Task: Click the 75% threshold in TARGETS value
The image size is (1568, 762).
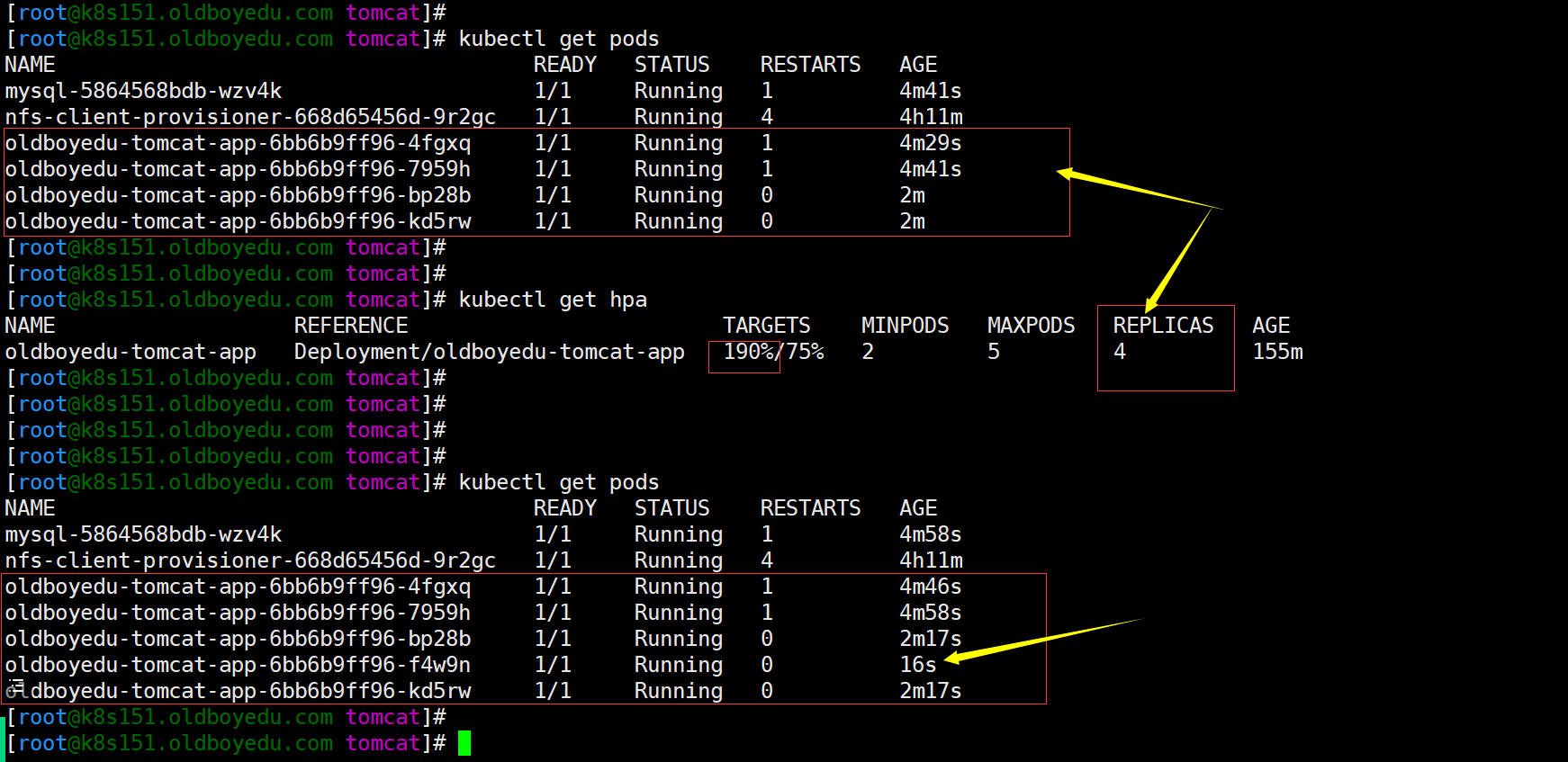Action: point(805,352)
